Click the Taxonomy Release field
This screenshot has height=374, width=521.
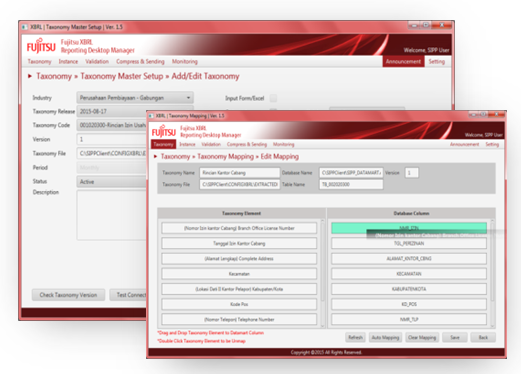point(112,111)
